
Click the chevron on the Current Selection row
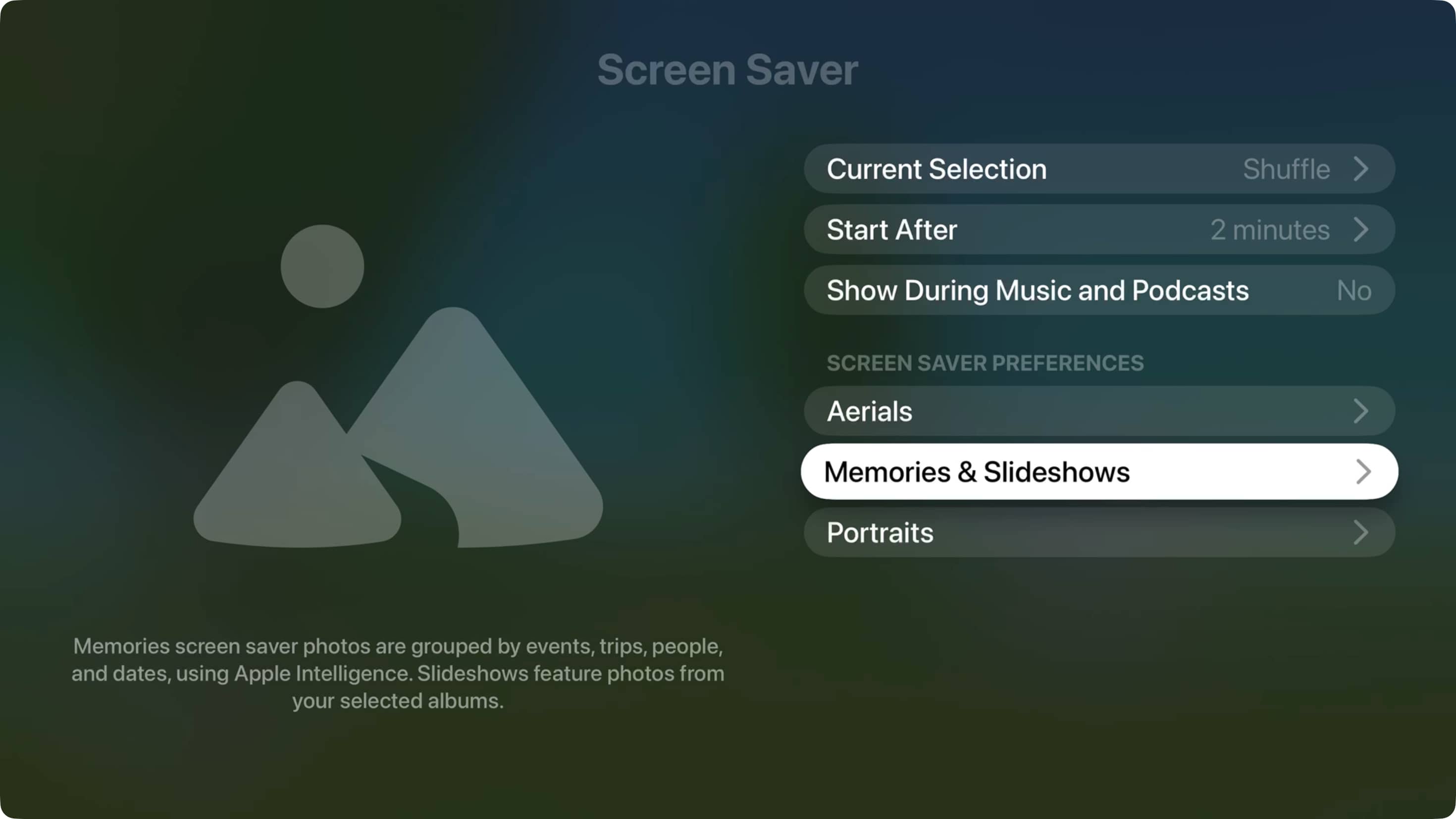[x=1361, y=169]
